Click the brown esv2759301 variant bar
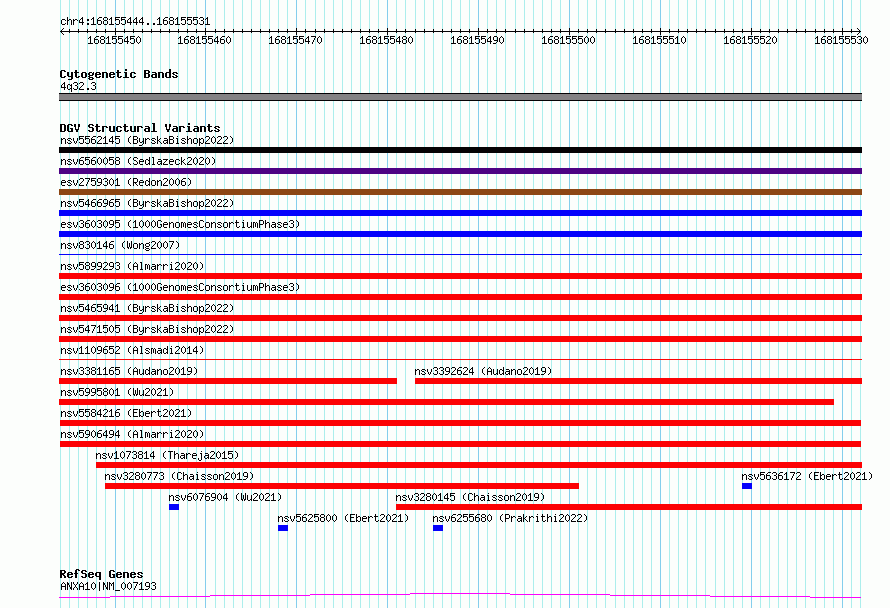This screenshot has height=608, width=890. point(460,192)
